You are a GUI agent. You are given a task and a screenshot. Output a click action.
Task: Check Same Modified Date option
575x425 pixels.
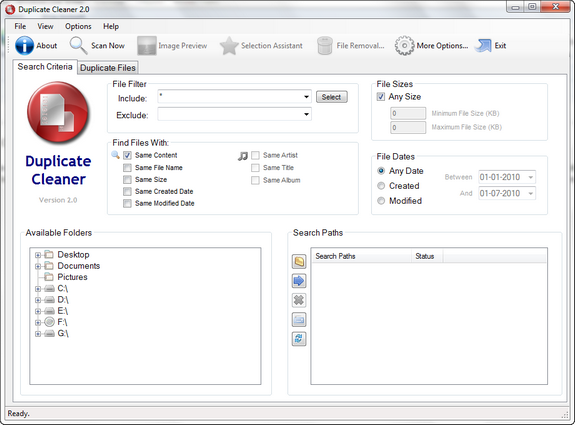click(x=127, y=204)
